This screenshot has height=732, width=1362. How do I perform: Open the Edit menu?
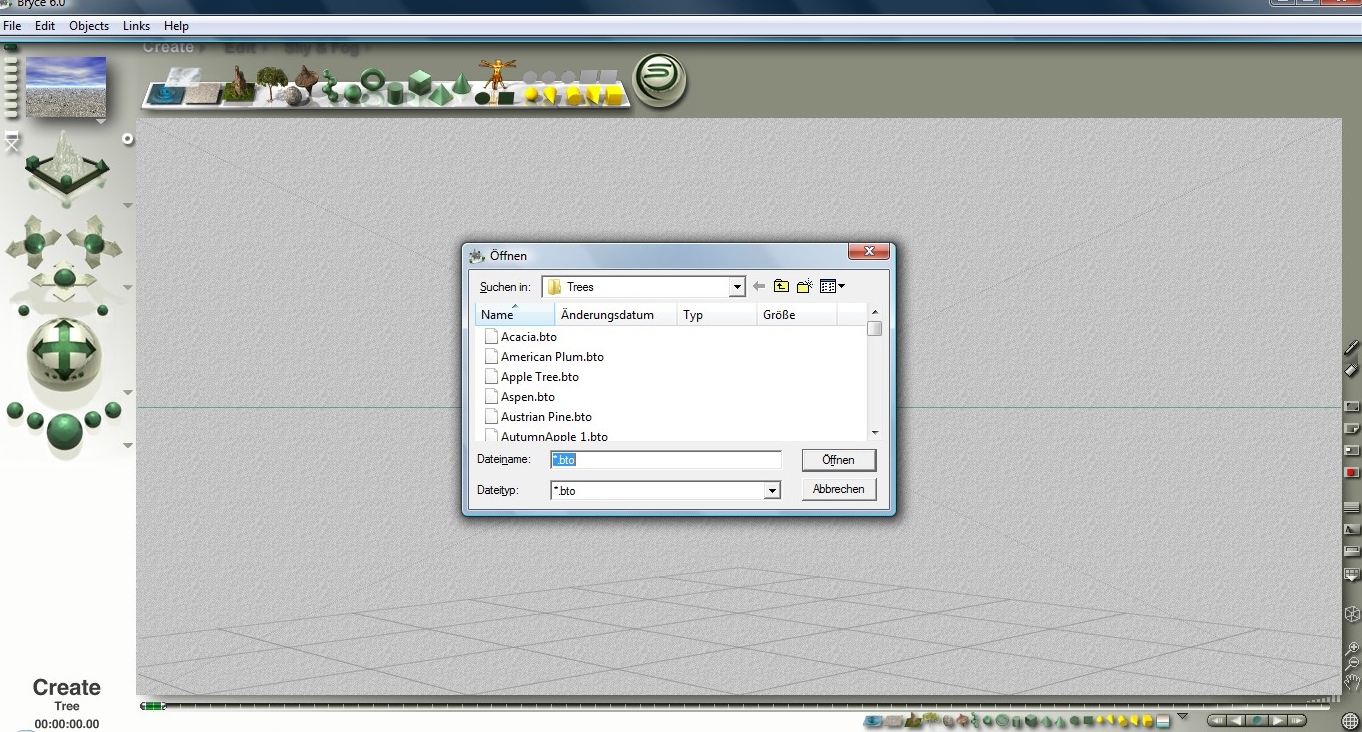pyautogui.click(x=45, y=26)
